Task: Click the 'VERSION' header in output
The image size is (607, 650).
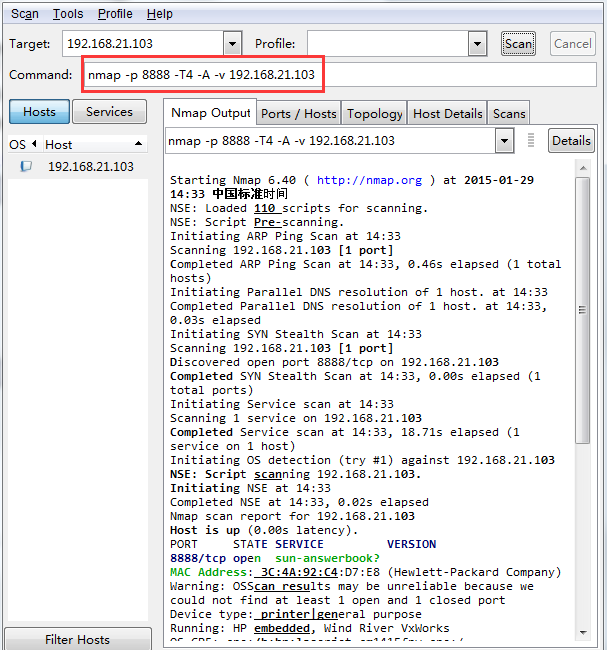Action: [411, 544]
